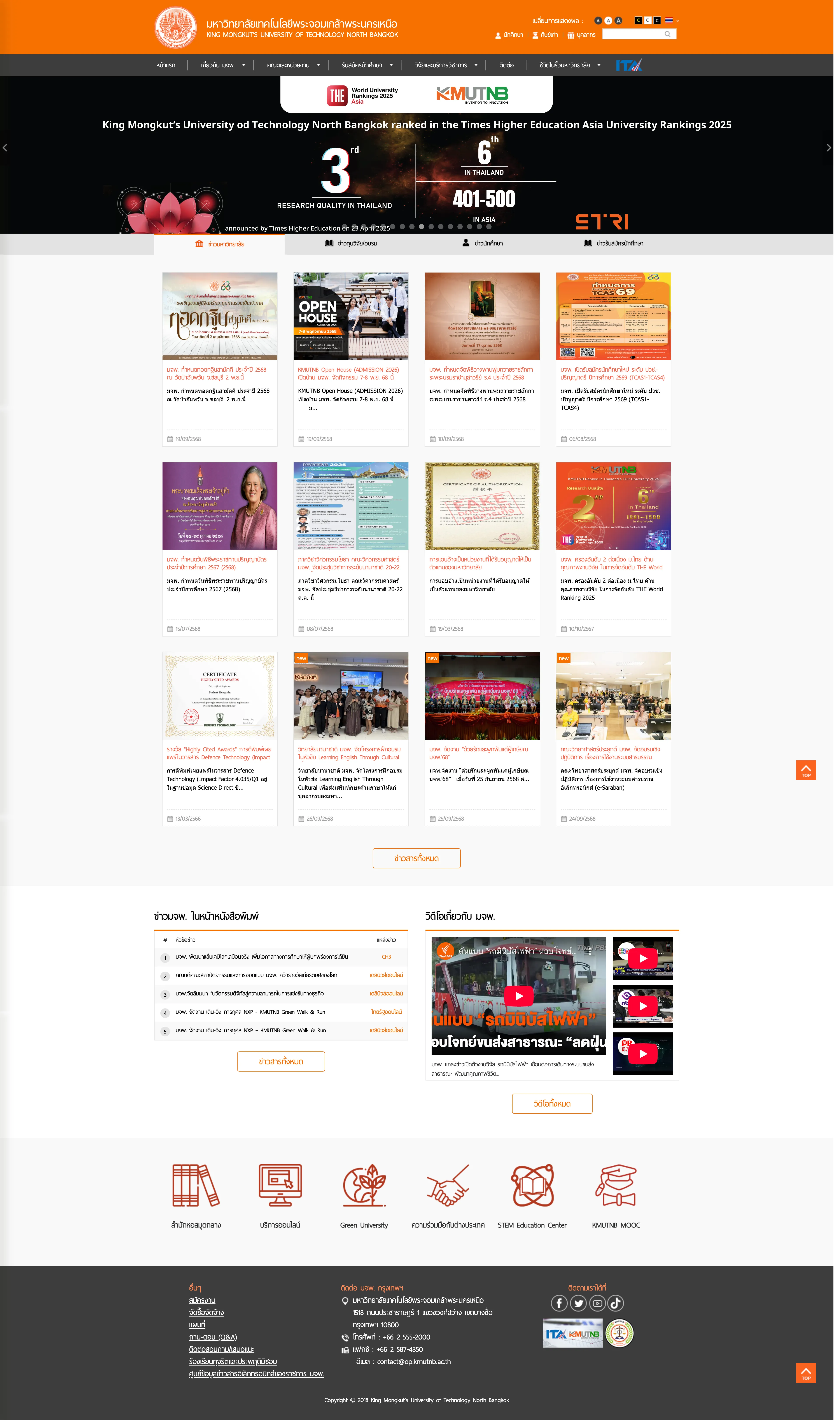840x1420 pixels.
Task: Open Highly Cited Awards news headline
Action: (219, 753)
